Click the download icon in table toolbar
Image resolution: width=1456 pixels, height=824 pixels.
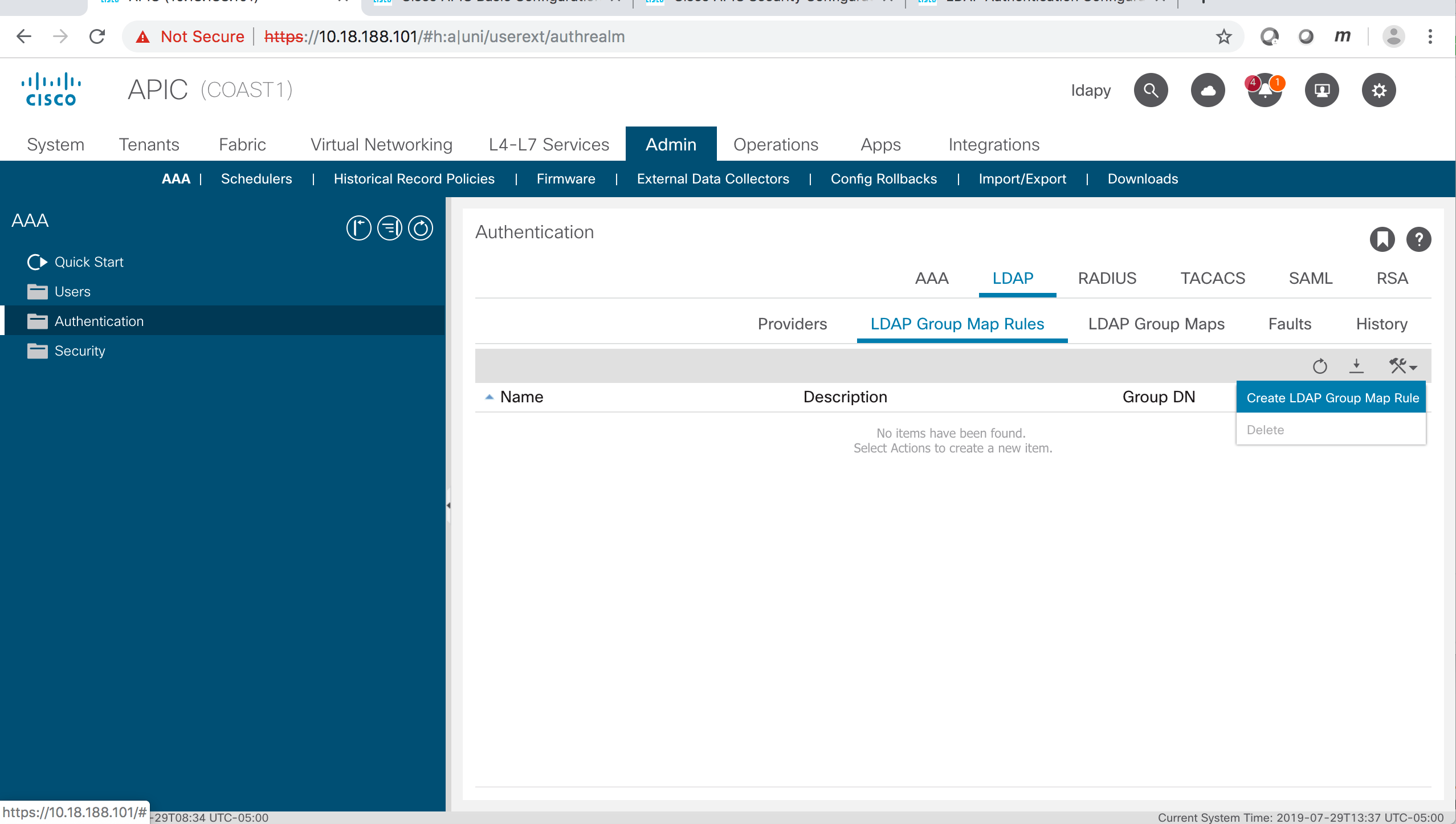click(1356, 366)
